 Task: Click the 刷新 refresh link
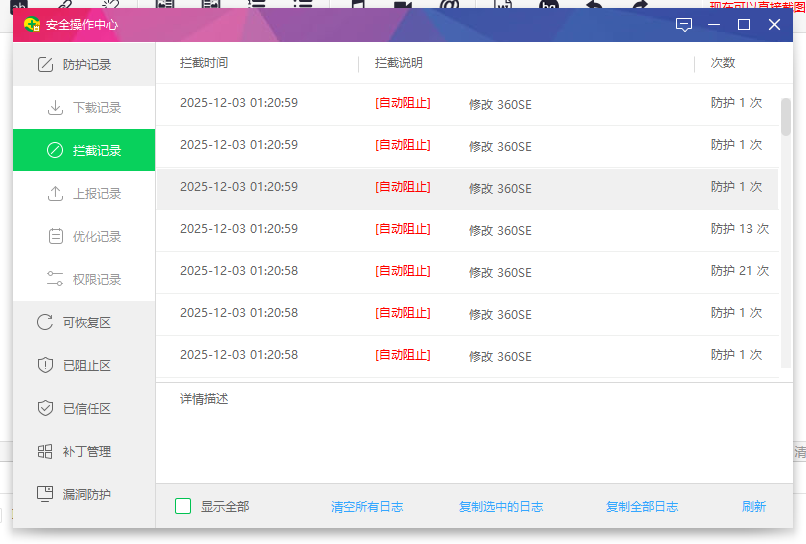754,507
